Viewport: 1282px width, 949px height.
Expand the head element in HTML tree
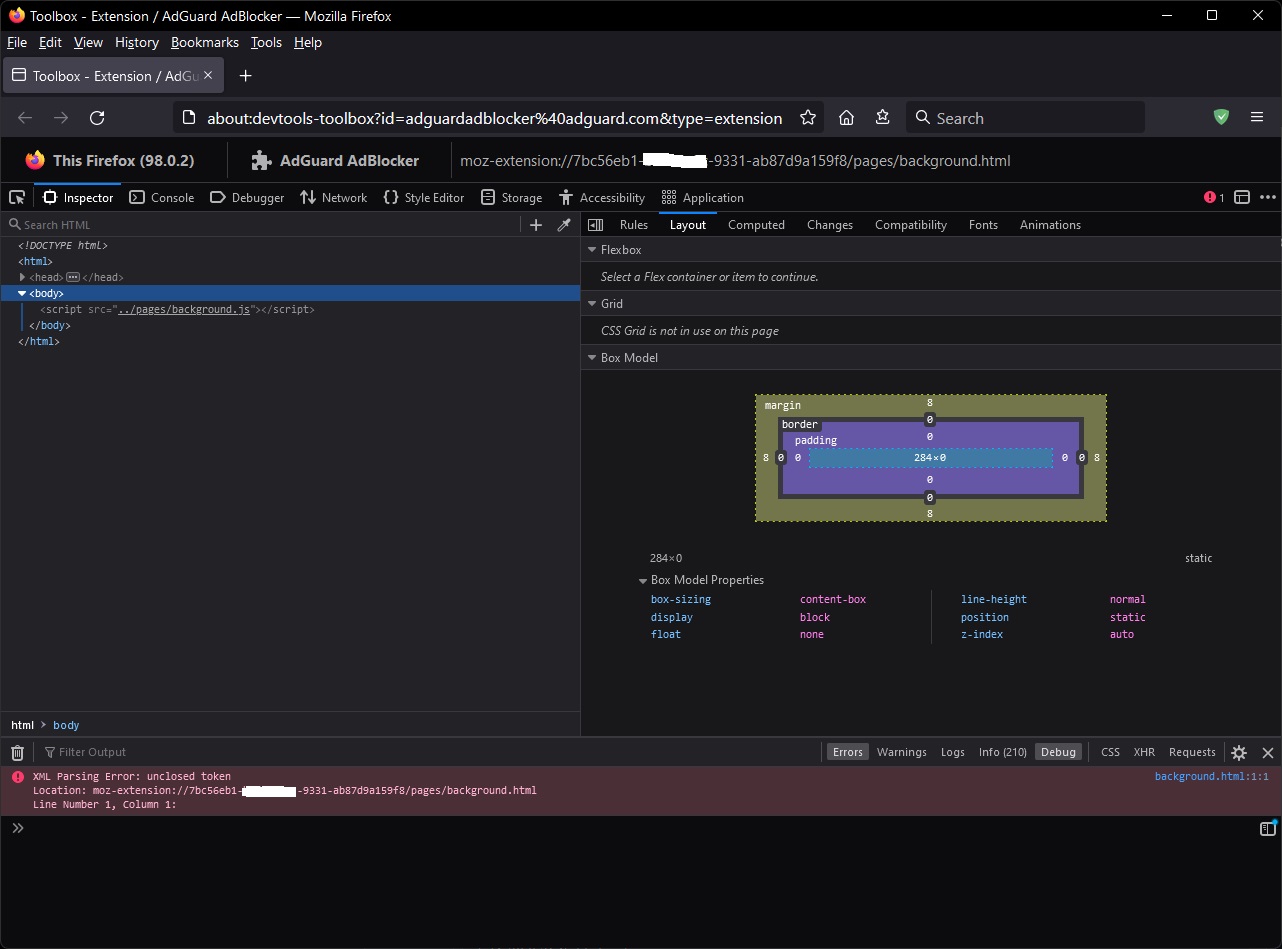23,277
